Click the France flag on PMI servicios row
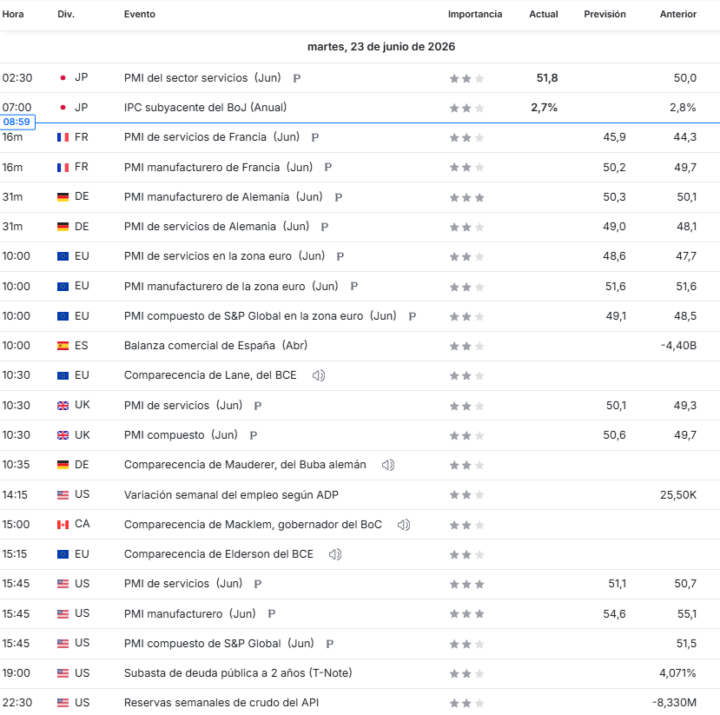Image resolution: width=720 pixels, height=715 pixels. pyautogui.click(x=63, y=137)
